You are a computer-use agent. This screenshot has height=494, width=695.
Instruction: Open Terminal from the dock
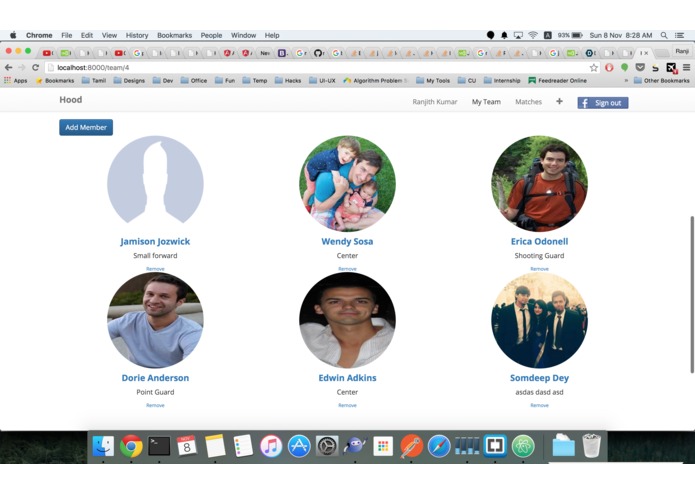159,446
